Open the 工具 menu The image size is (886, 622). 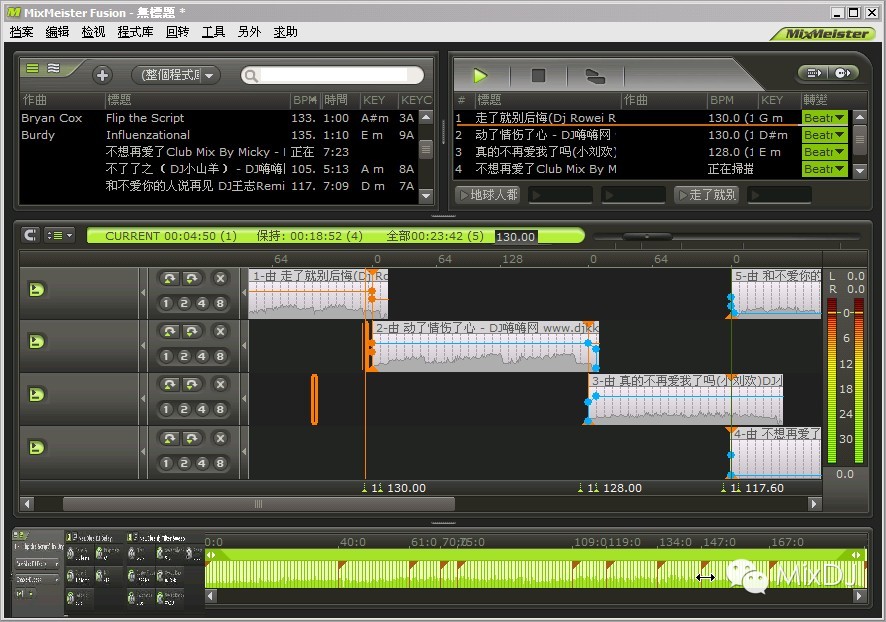click(x=214, y=32)
